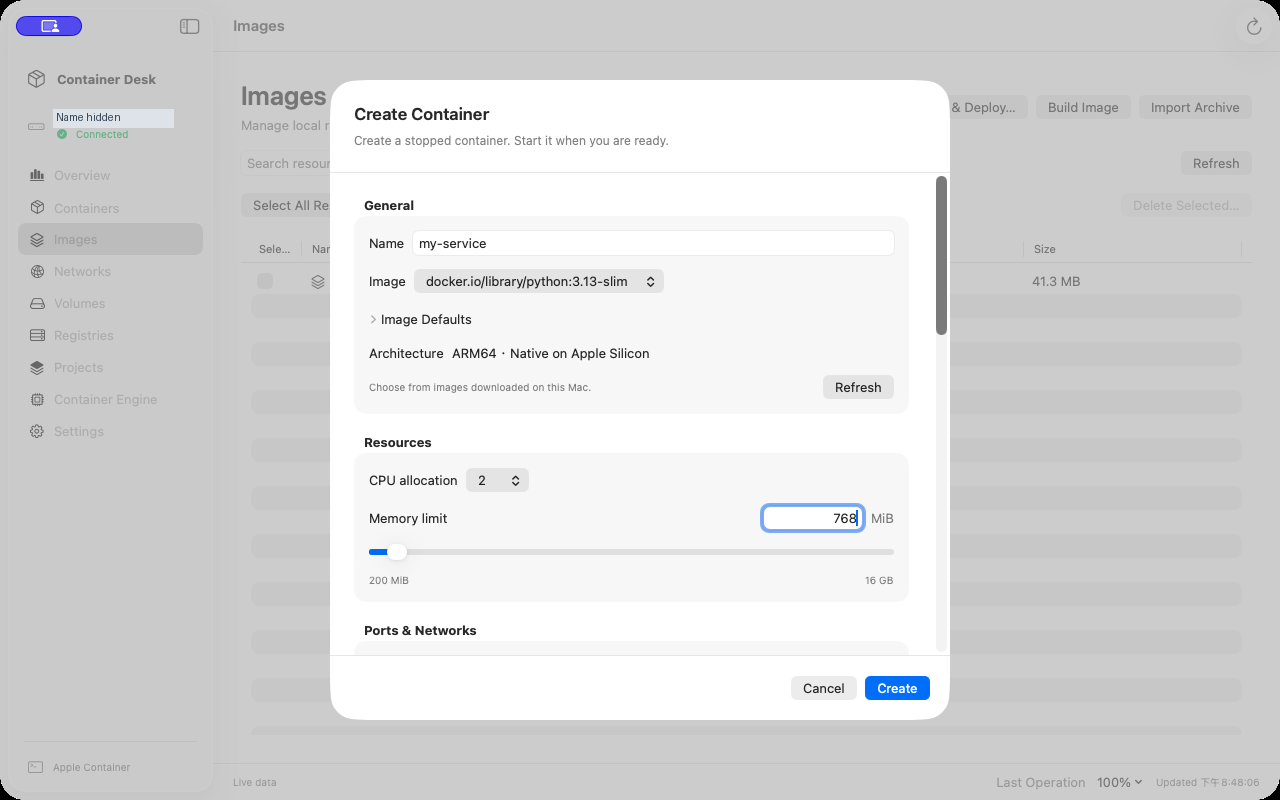Click the Connected status label
The height and width of the screenshot is (800, 1280).
point(102,135)
